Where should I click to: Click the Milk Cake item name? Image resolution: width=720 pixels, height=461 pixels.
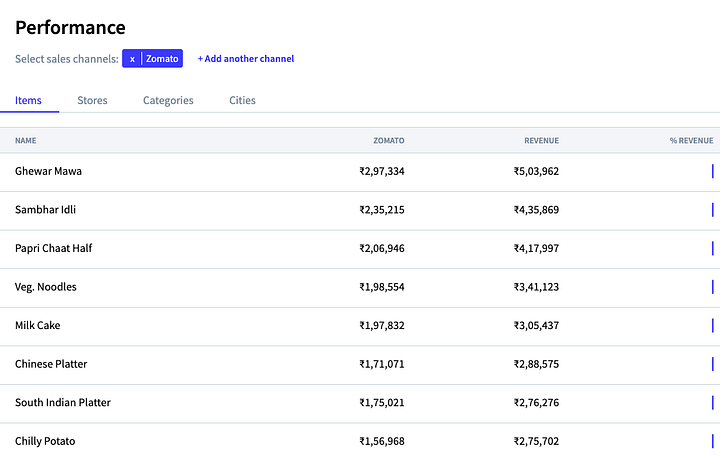point(38,325)
